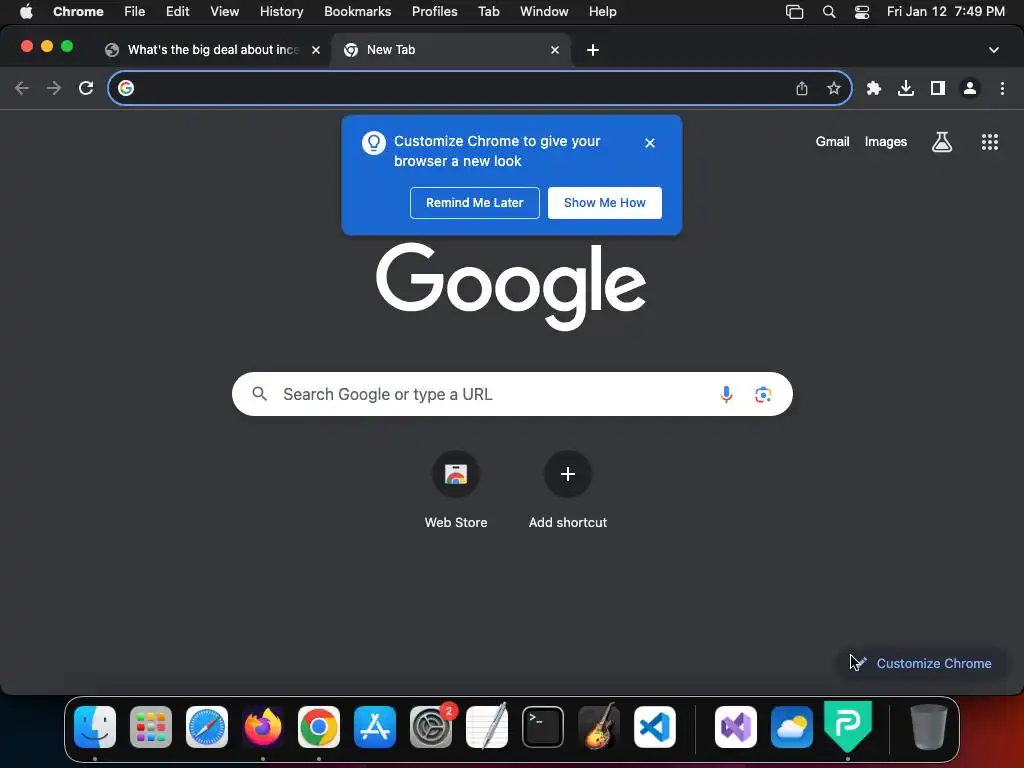
Task: Open the share icon in the address bar
Action: [x=802, y=88]
